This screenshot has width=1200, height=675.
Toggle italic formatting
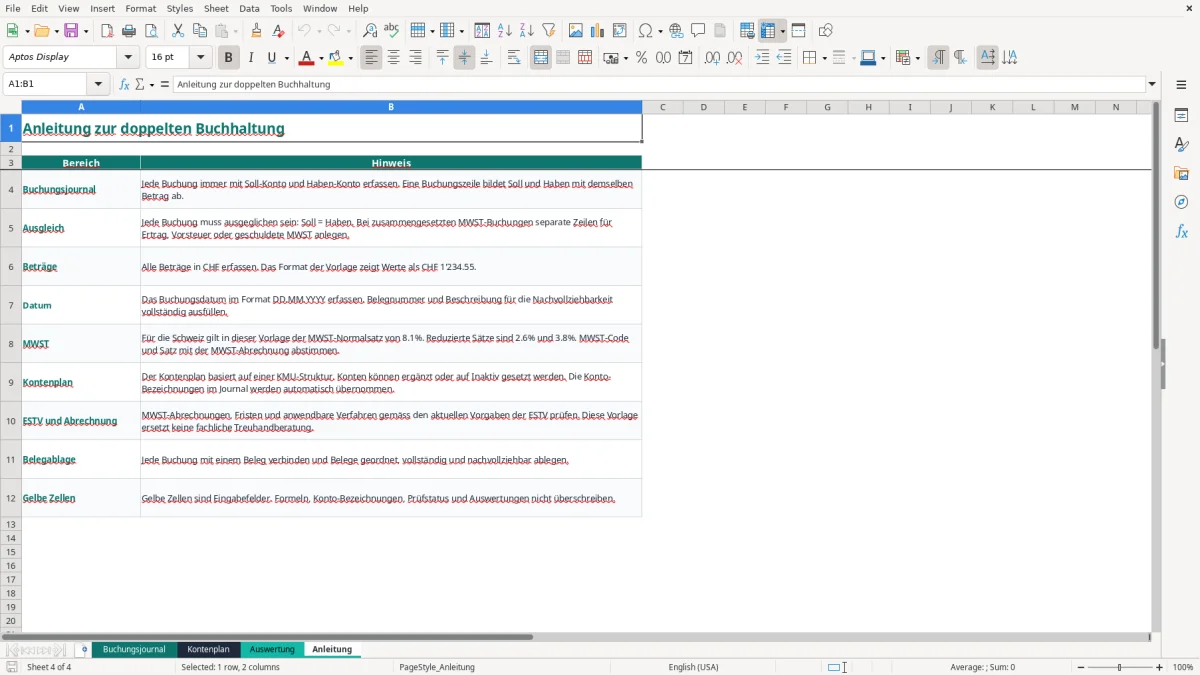click(250, 58)
